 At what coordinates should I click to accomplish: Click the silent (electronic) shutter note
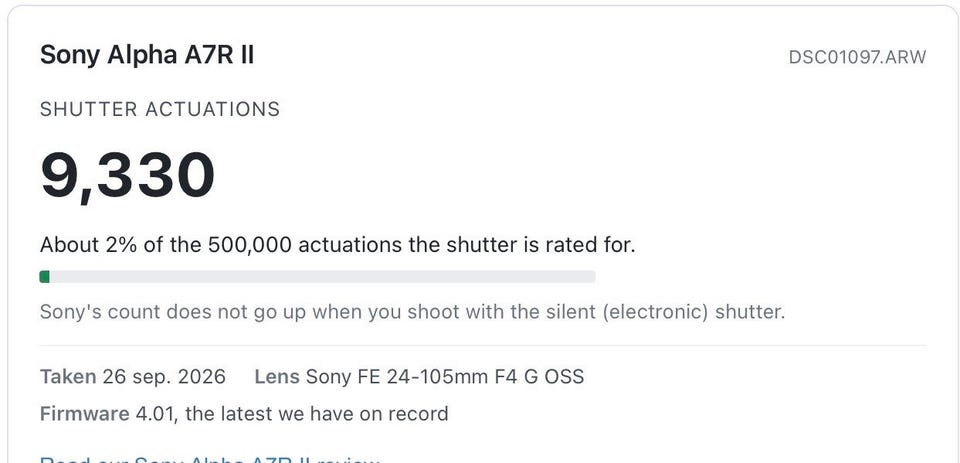click(x=412, y=312)
